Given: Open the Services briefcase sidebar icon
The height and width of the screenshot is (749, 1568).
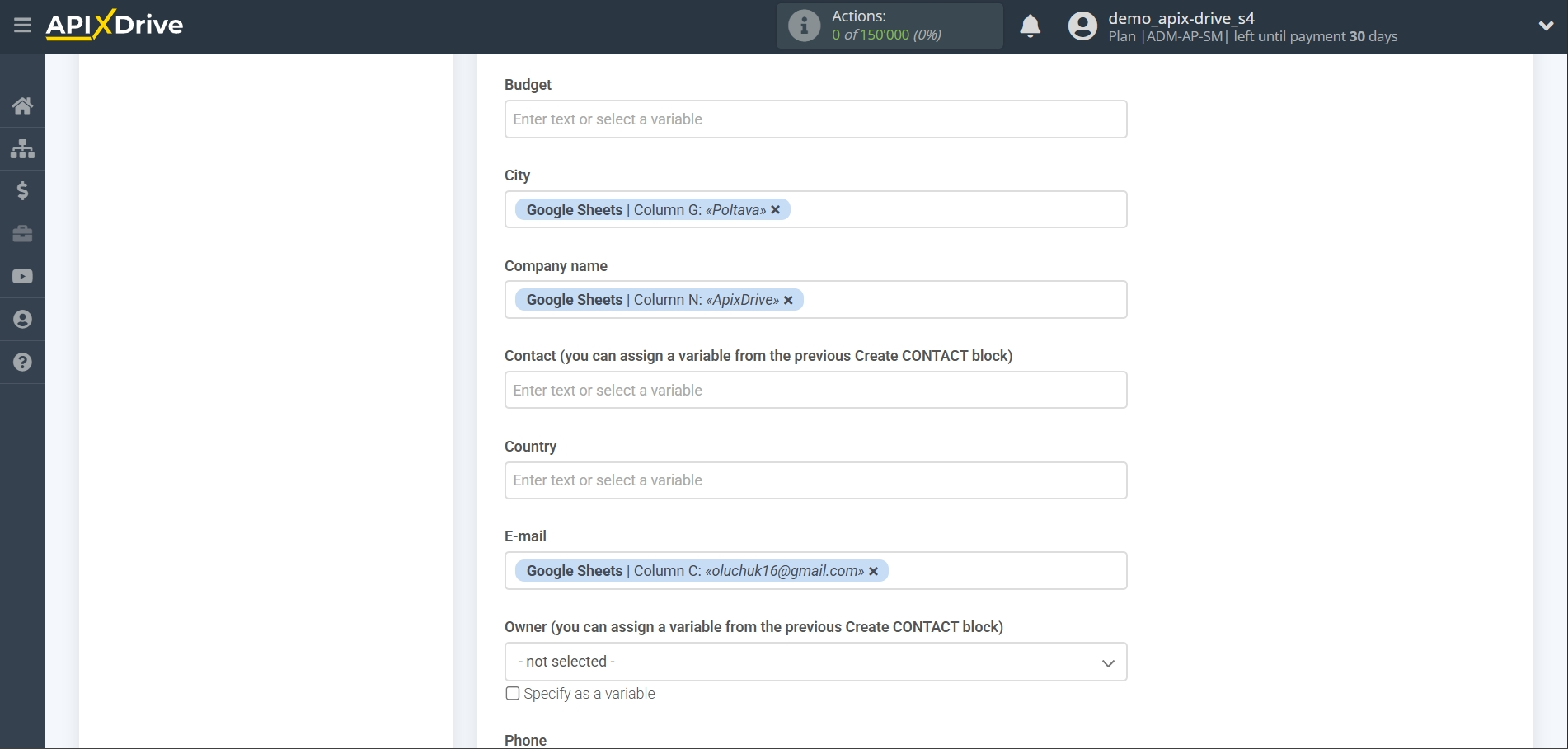Looking at the screenshot, I should pyautogui.click(x=22, y=234).
